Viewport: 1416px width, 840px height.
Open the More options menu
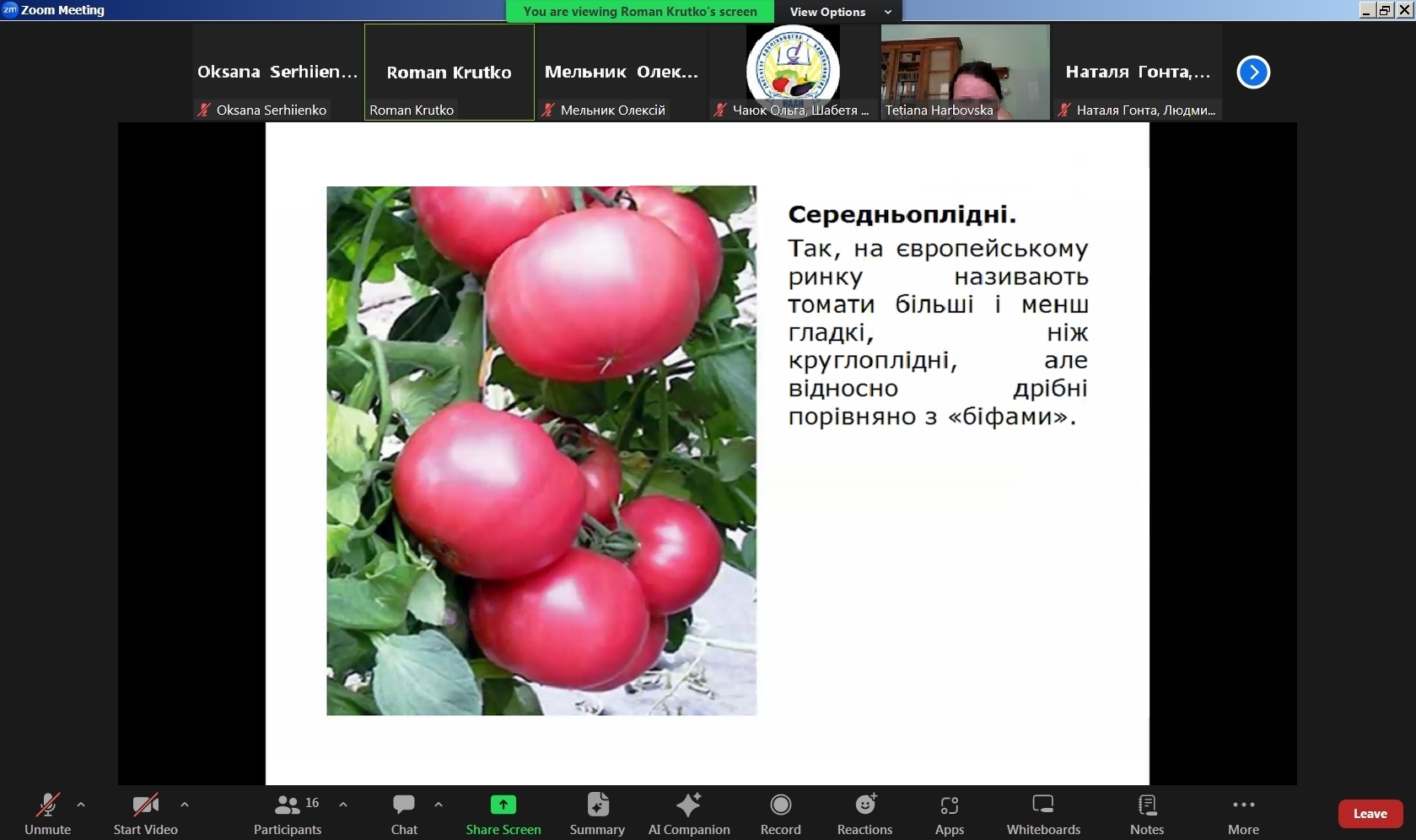(x=1244, y=814)
